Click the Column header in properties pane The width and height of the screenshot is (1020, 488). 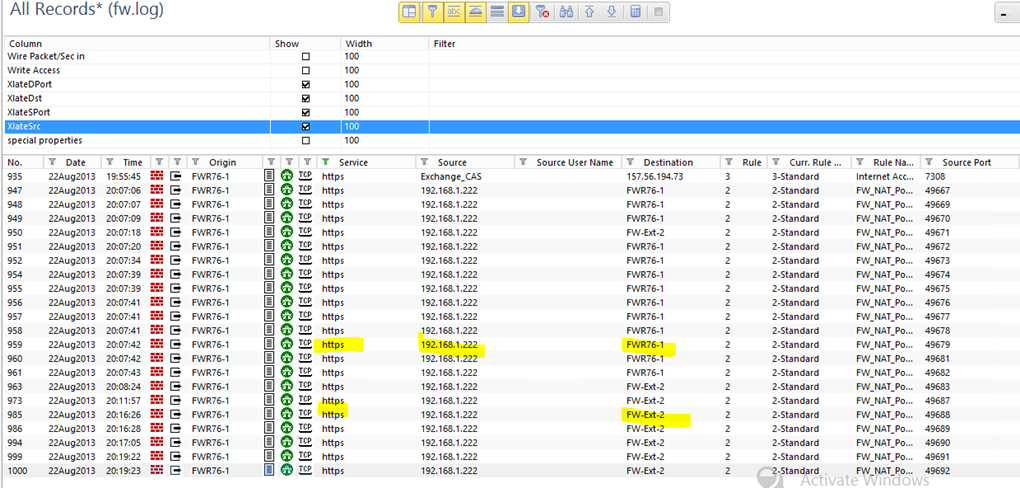pyautogui.click(x=137, y=44)
